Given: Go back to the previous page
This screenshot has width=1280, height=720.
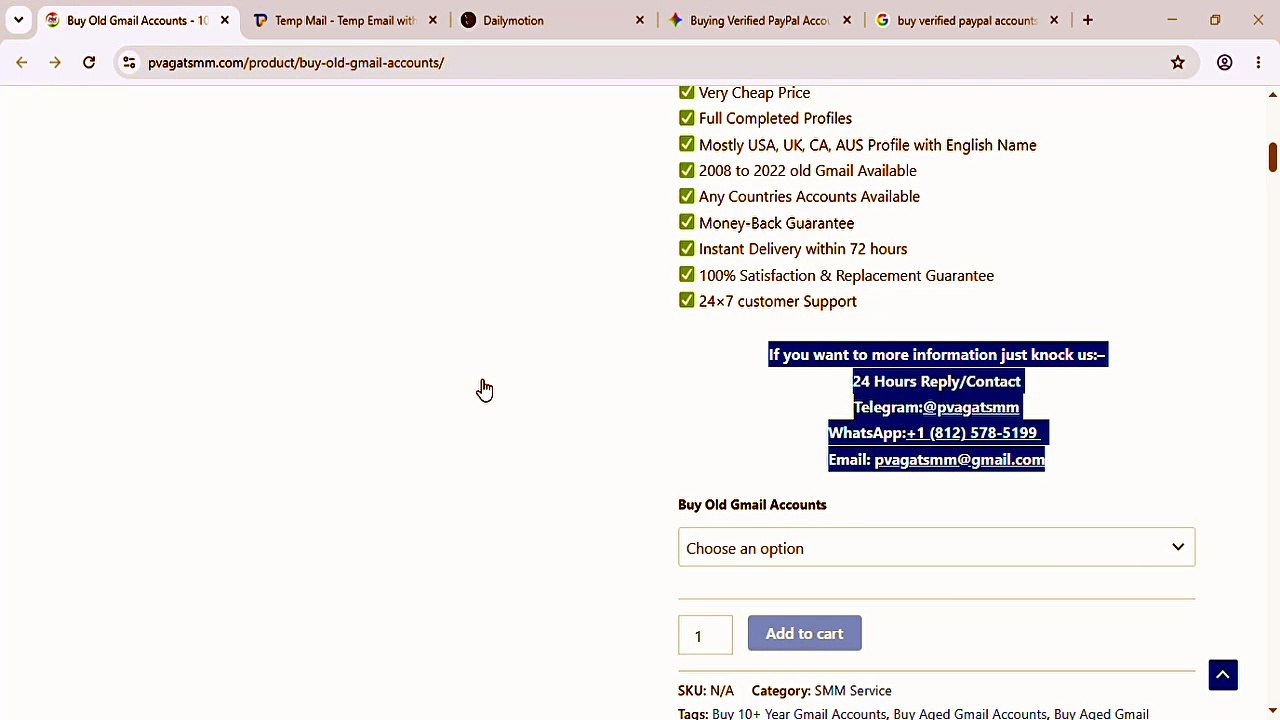Looking at the screenshot, I should click(x=21, y=63).
